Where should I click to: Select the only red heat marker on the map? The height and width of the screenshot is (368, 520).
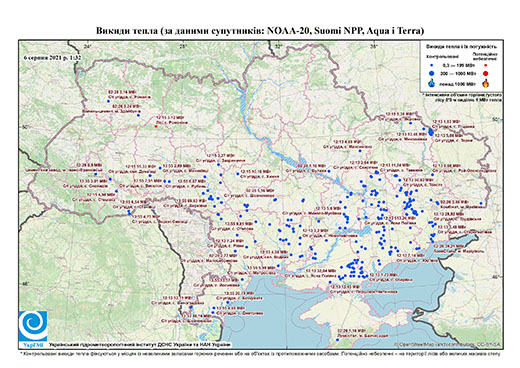[156, 126]
